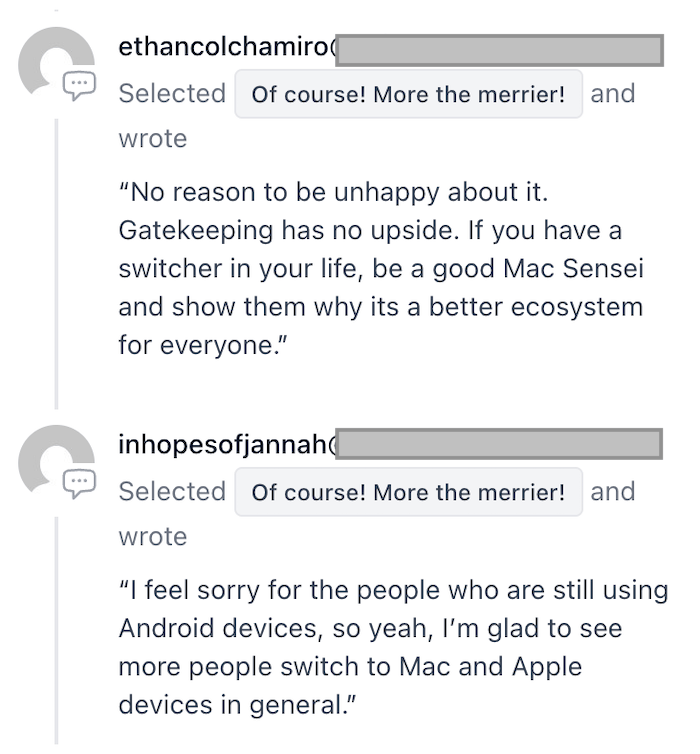This screenshot has height=754, width=700.
Task: Click 'and' after inhopesofjannah's selected answer tag
Action: 612,492
